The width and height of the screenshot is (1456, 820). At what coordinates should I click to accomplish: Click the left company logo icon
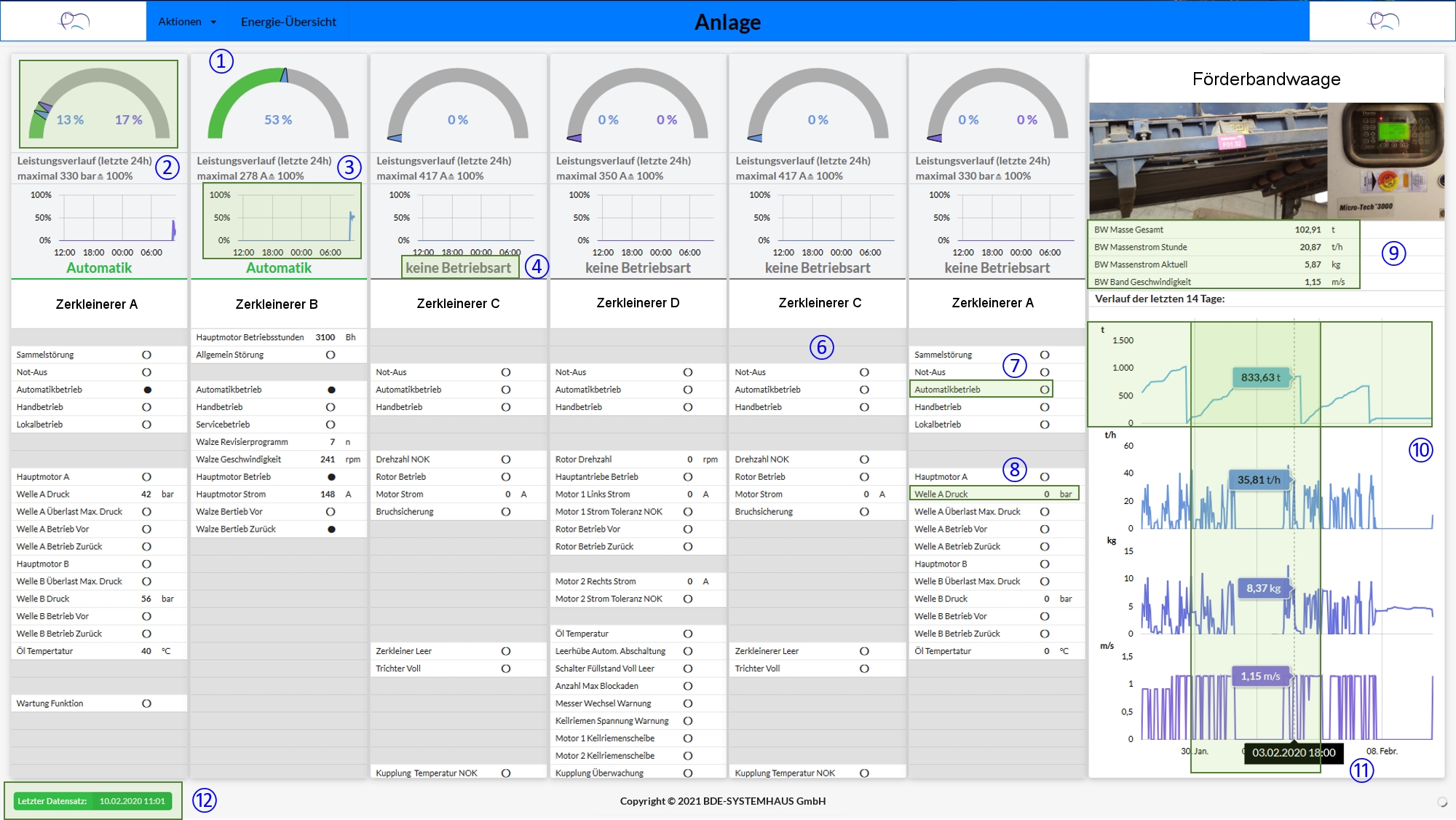[x=74, y=20]
